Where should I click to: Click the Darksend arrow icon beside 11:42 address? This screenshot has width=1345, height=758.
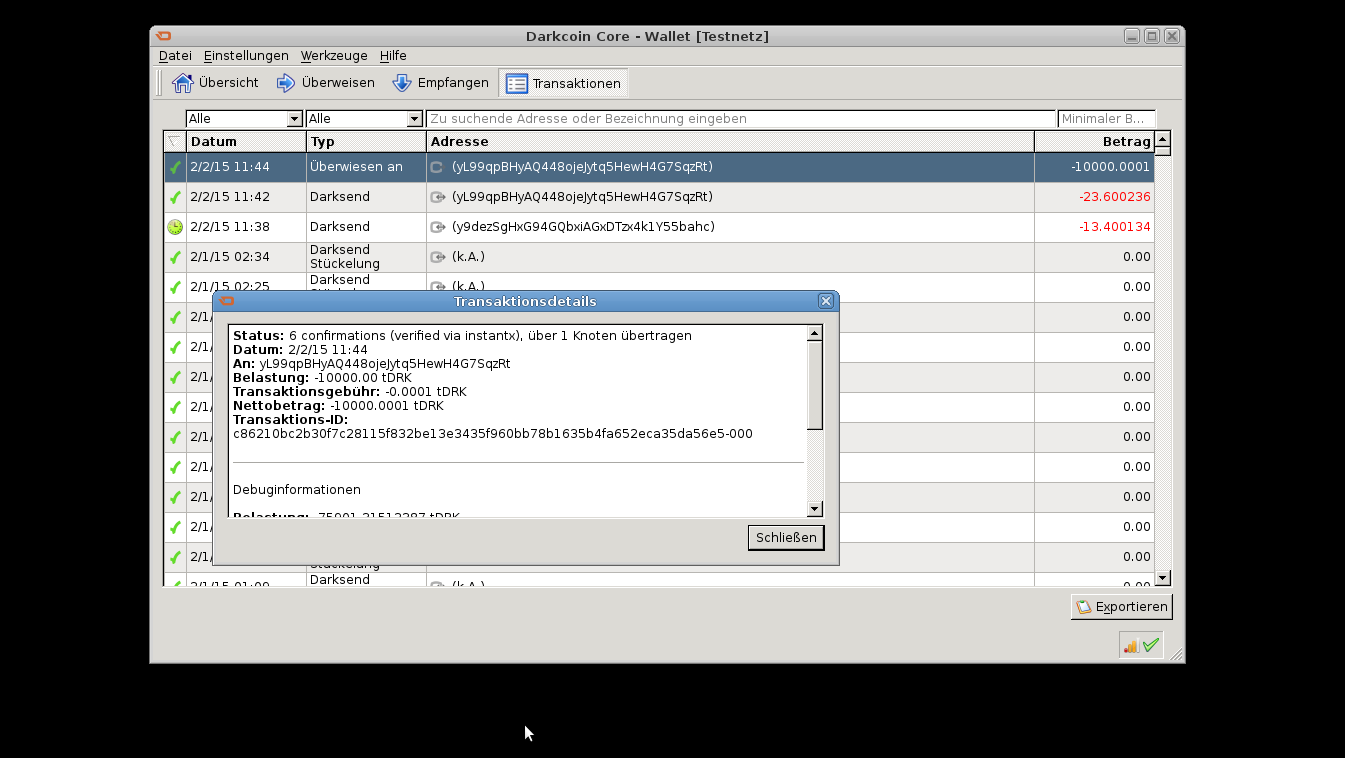[437, 197]
